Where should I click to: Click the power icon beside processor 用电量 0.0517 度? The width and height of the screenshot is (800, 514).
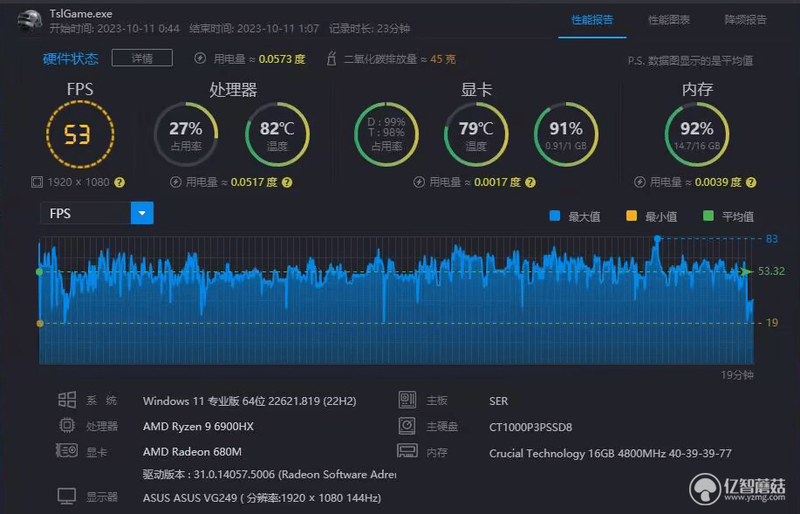click(176, 182)
